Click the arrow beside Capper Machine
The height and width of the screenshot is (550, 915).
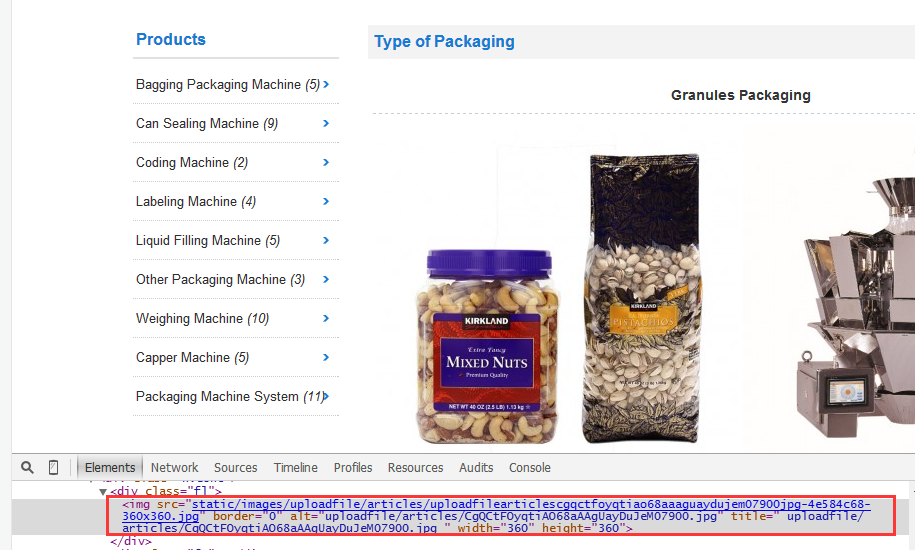[x=326, y=358]
